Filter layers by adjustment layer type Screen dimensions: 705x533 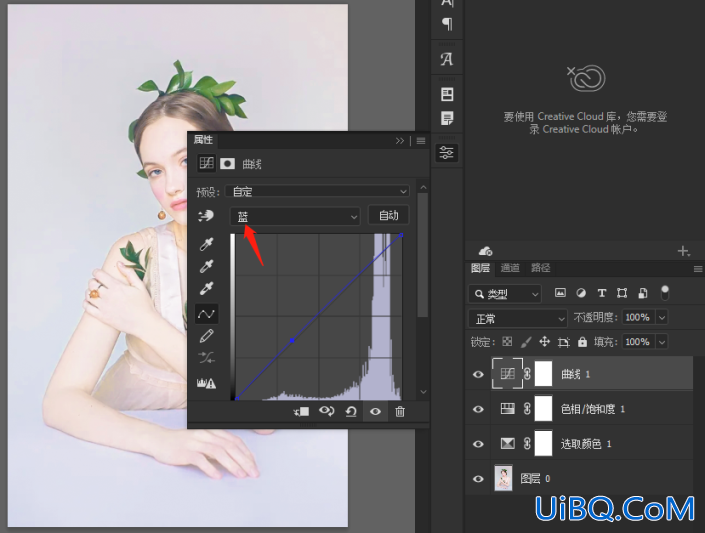click(581, 293)
